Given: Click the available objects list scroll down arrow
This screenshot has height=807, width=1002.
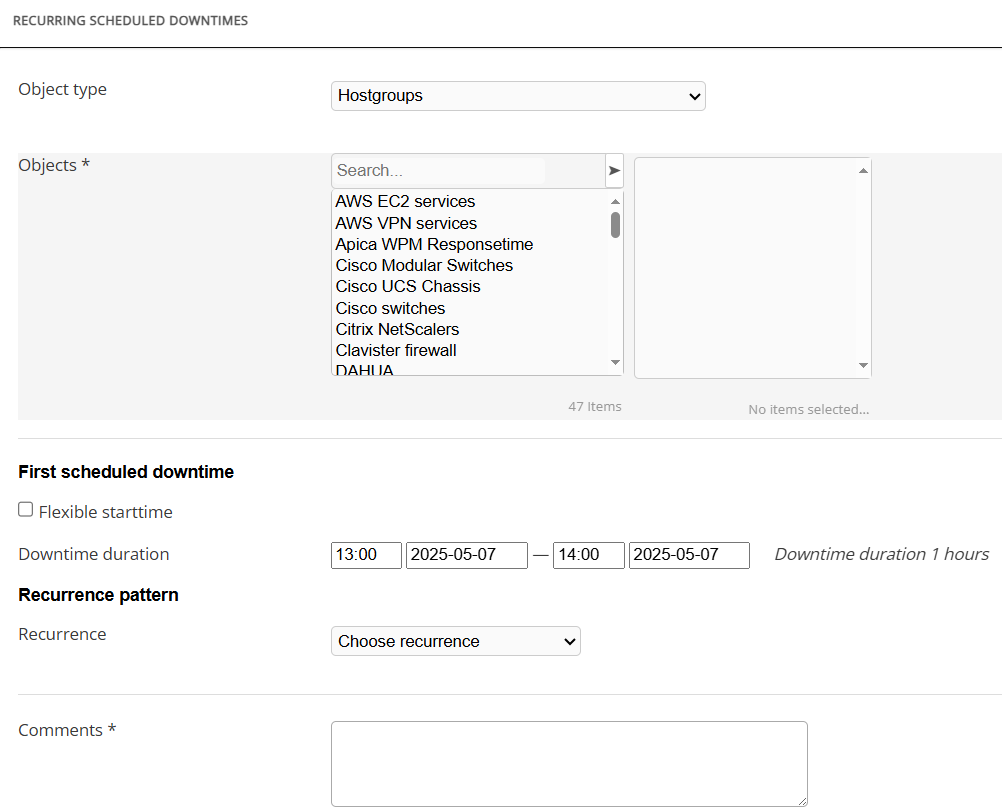Looking at the screenshot, I should (615, 362).
